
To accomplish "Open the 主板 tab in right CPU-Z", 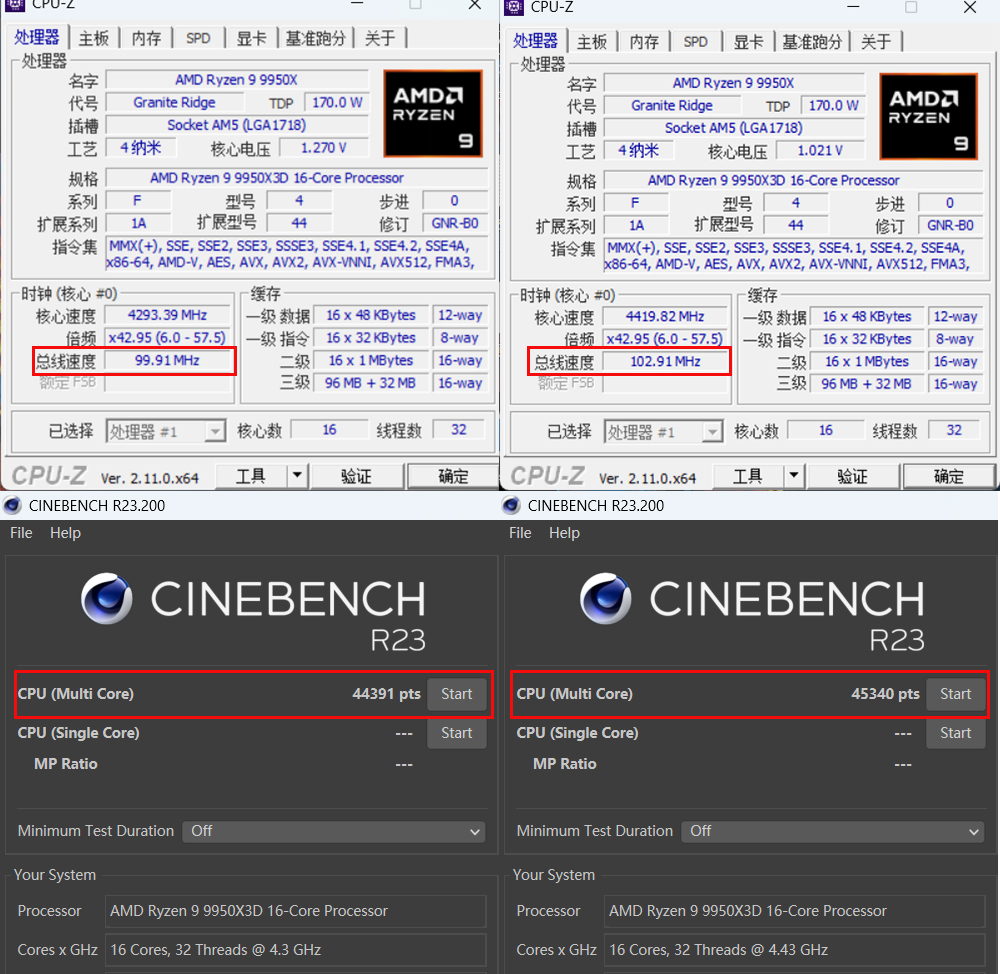I will (x=591, y=42).
